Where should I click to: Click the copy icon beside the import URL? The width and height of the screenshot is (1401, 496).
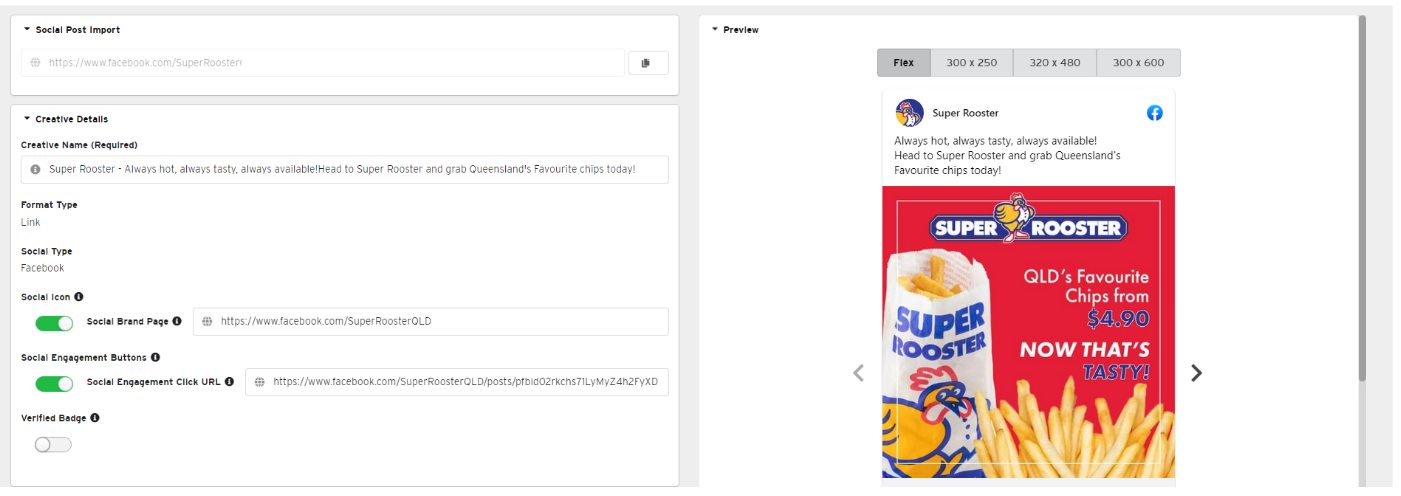(647, 63)
